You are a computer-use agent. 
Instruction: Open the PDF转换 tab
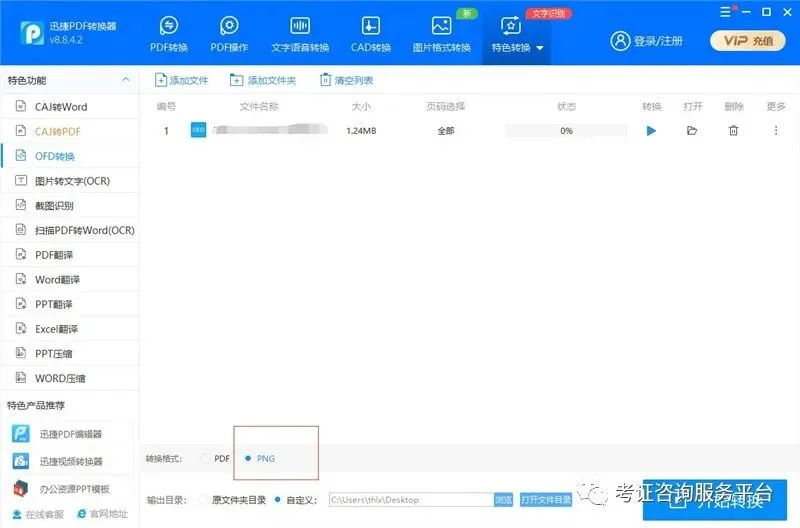(x=168, y=35)
